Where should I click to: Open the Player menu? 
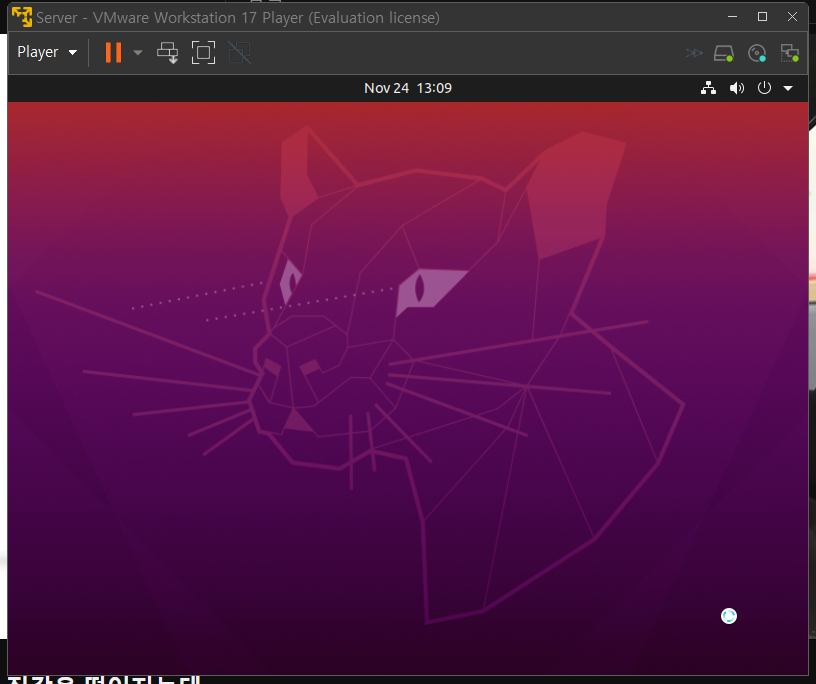47,52
